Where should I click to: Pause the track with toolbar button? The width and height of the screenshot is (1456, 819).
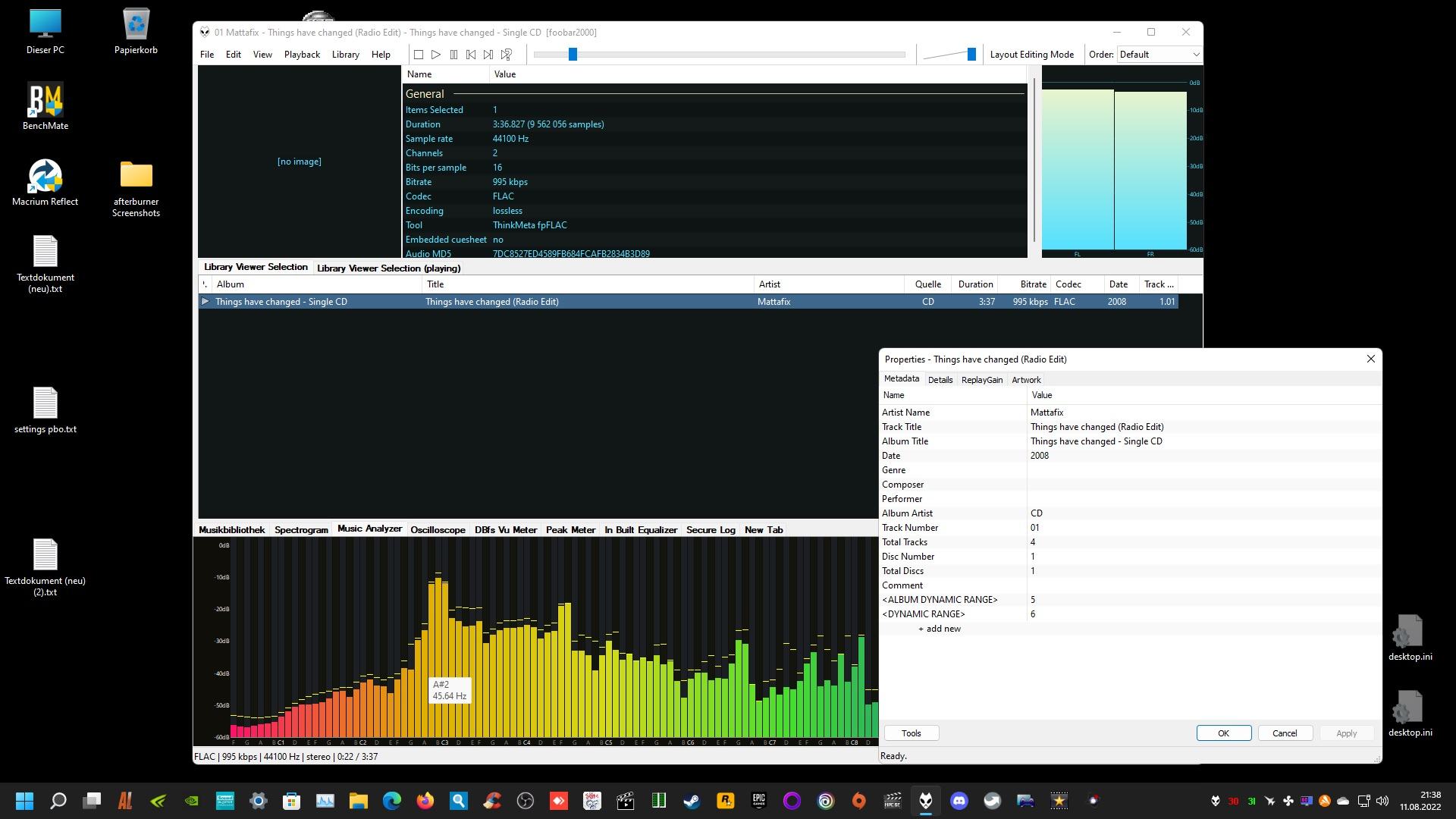point(453,55)
